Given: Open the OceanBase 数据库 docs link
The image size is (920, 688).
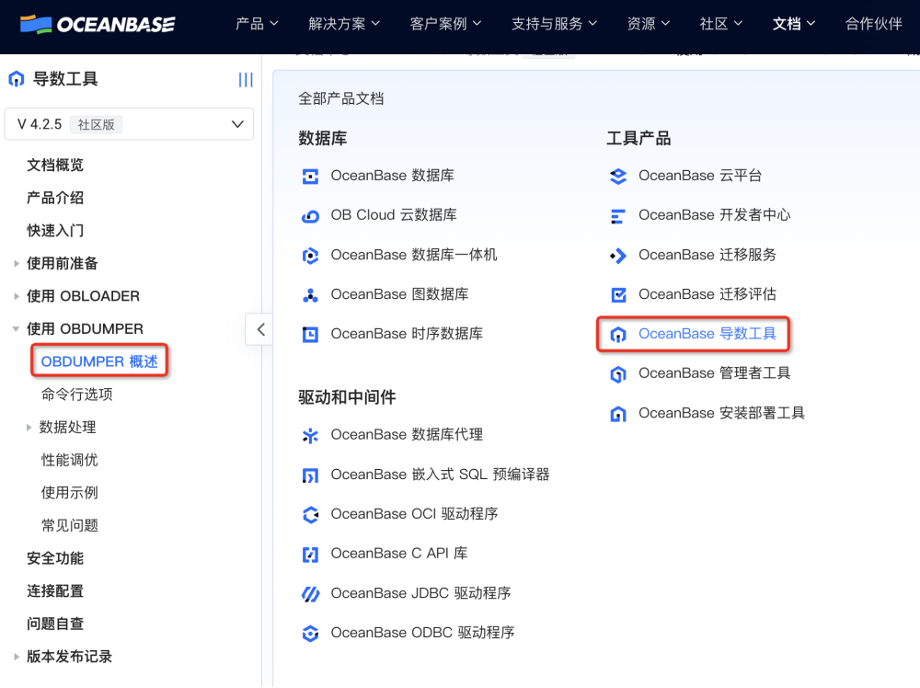Looking at the screenshot, I should coord(393,176).
